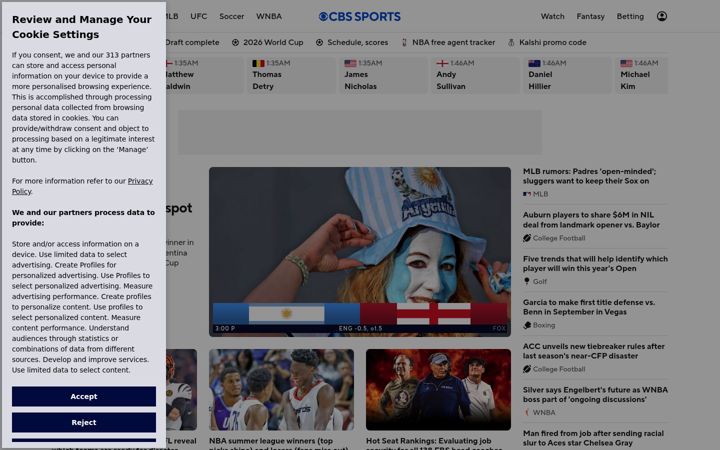Screen dimensions: 720x450
Task: Read Five trends Open winner headline
Action: [x=595, y=263]
